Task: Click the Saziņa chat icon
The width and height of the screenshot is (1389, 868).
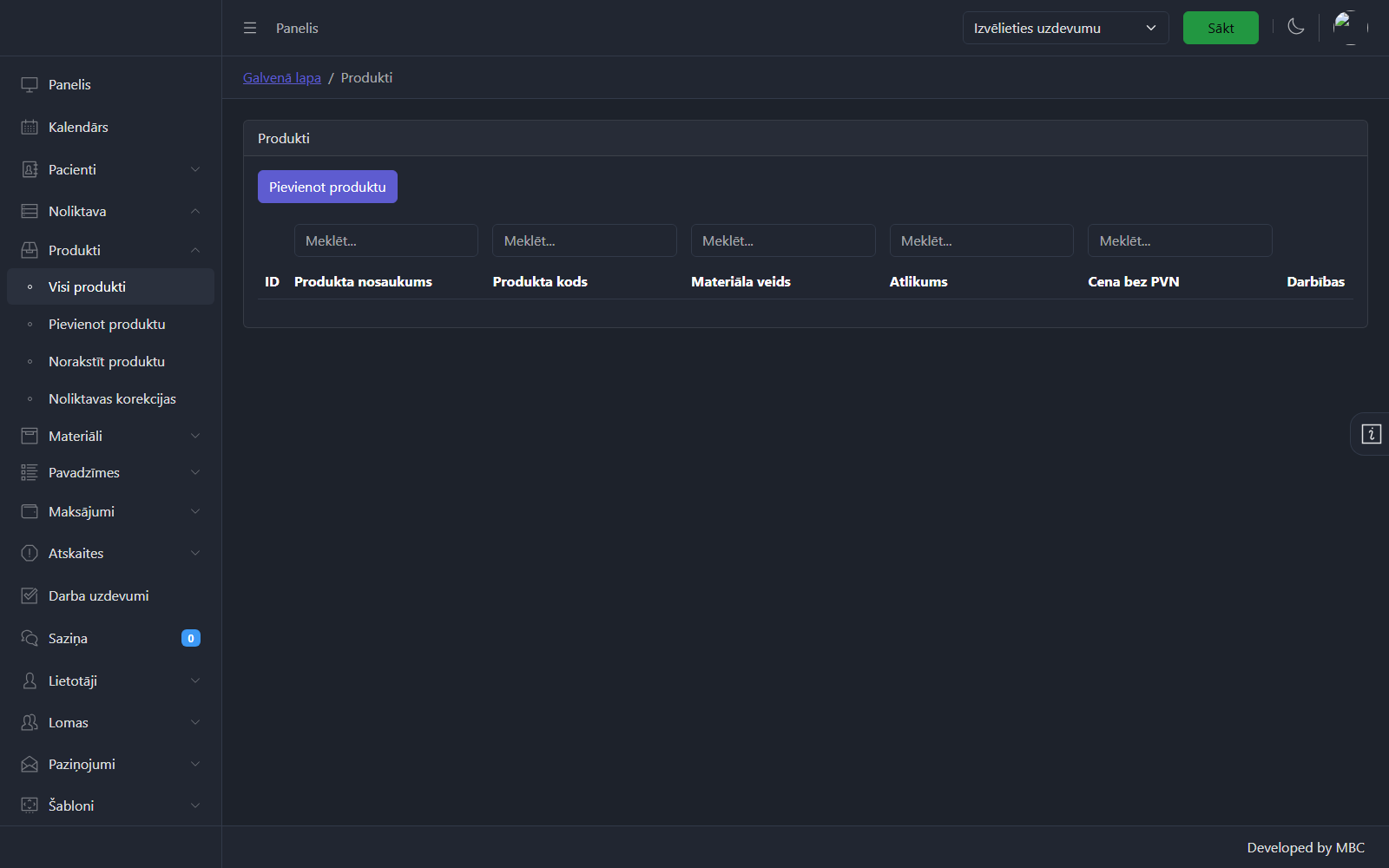Action: tap(30, 638)
